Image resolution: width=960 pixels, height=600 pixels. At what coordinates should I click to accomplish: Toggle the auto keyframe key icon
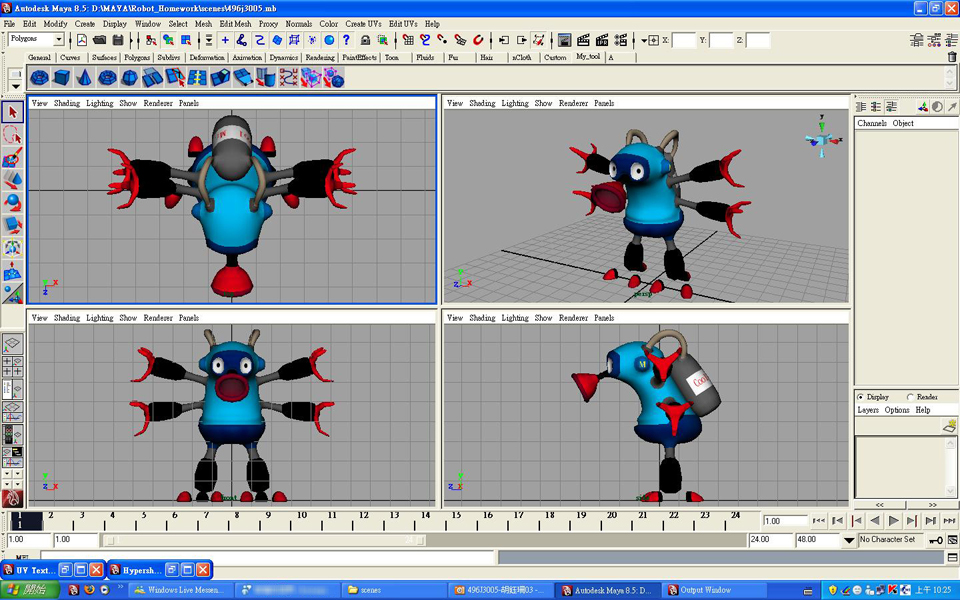(x=935, y=540)
